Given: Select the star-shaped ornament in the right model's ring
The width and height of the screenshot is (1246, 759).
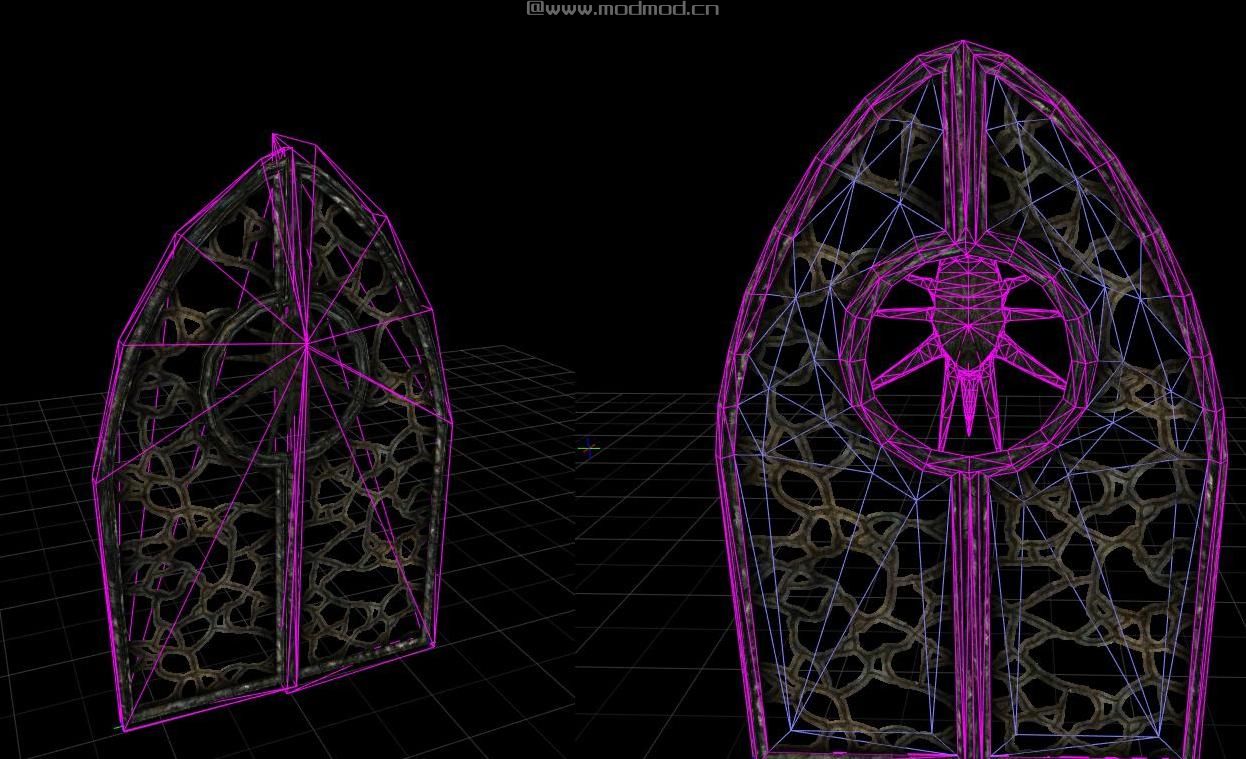Looking at the screenshot, I should [x=968, y=343].
